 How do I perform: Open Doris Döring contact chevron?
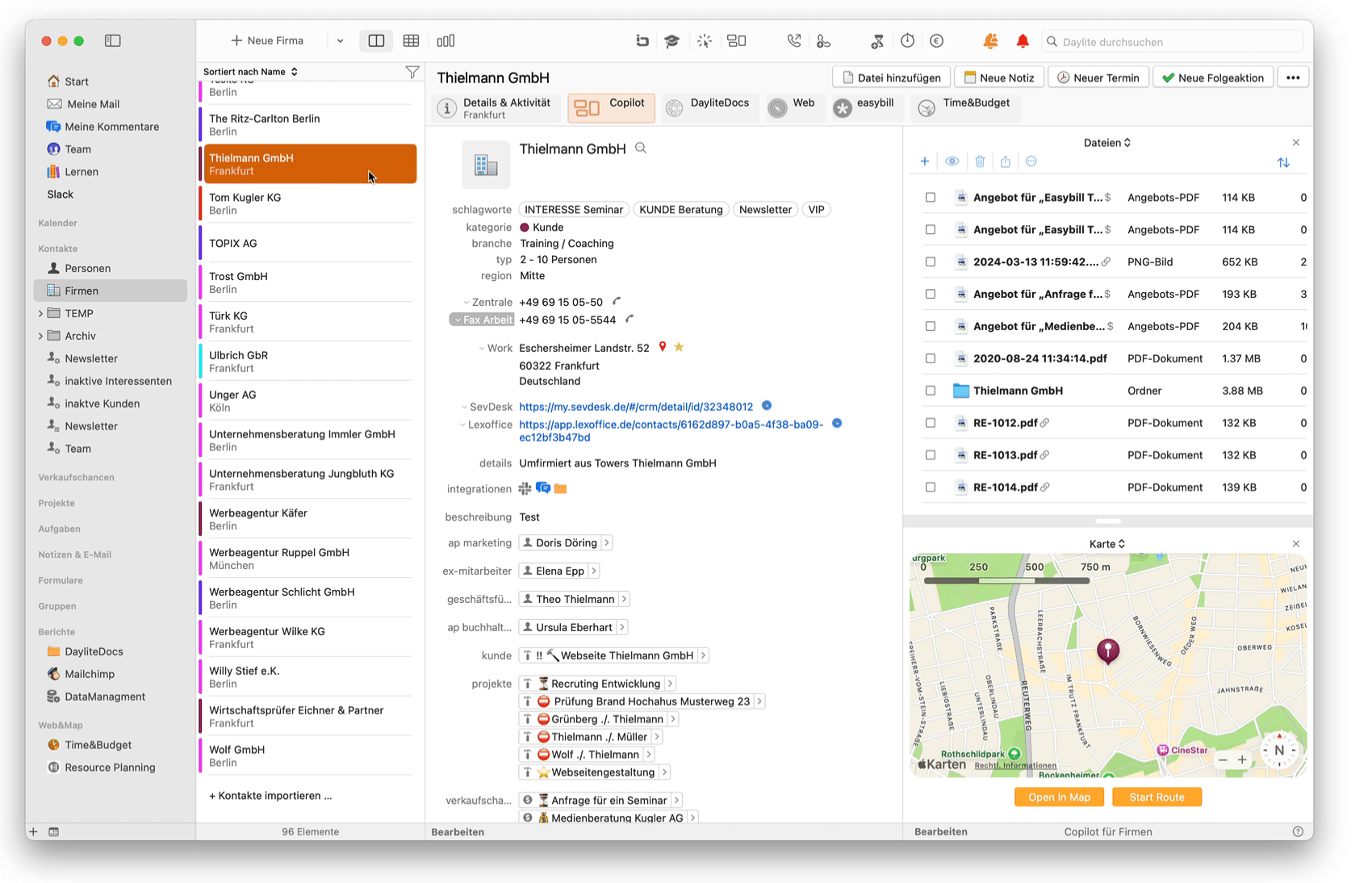pyautogui.click(x=607, y=542)
